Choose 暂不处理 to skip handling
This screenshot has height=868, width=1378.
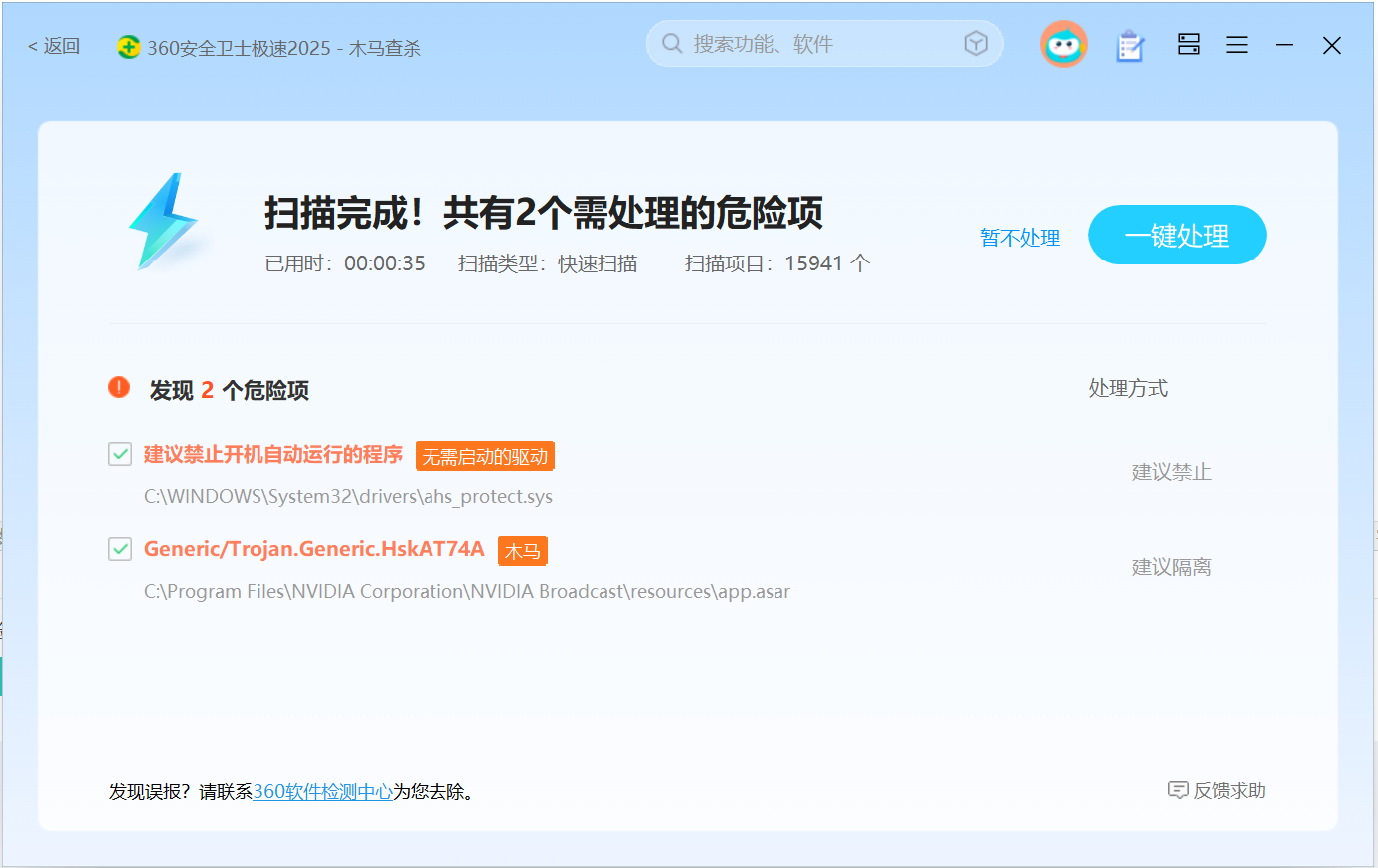pos(1020,238)
